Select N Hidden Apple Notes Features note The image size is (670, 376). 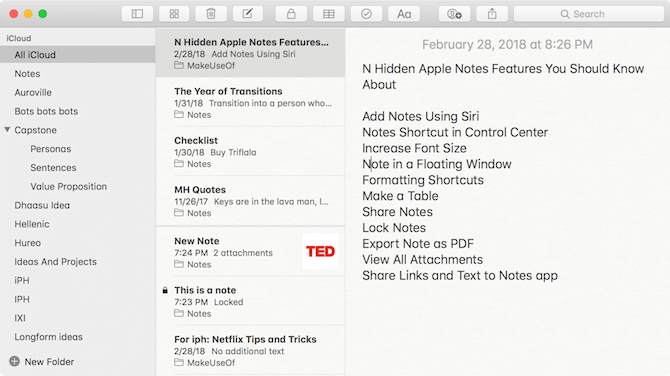[x=250, y=53]
